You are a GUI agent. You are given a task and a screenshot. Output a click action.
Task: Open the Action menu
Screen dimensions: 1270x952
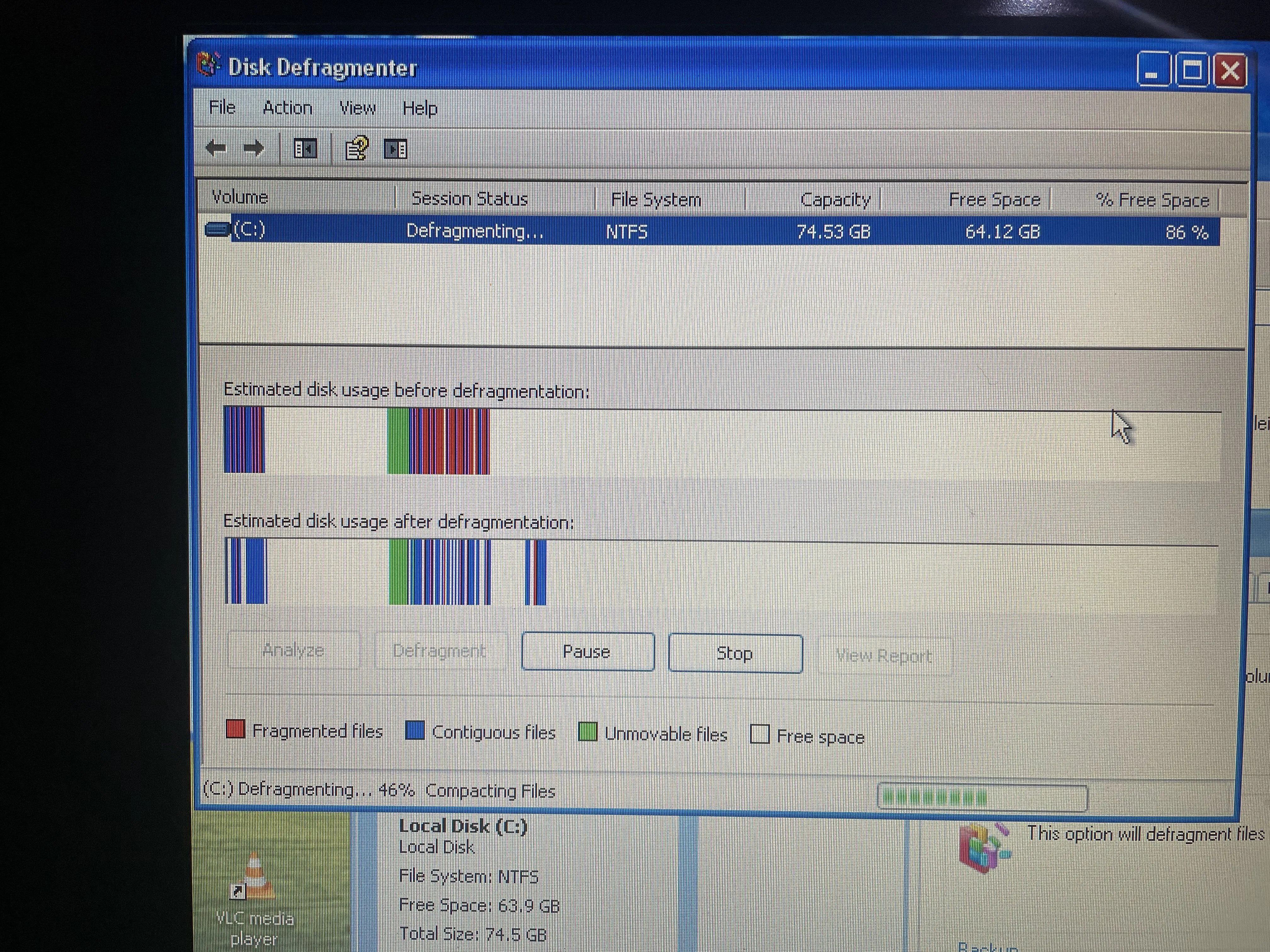[x=287, y=108]
